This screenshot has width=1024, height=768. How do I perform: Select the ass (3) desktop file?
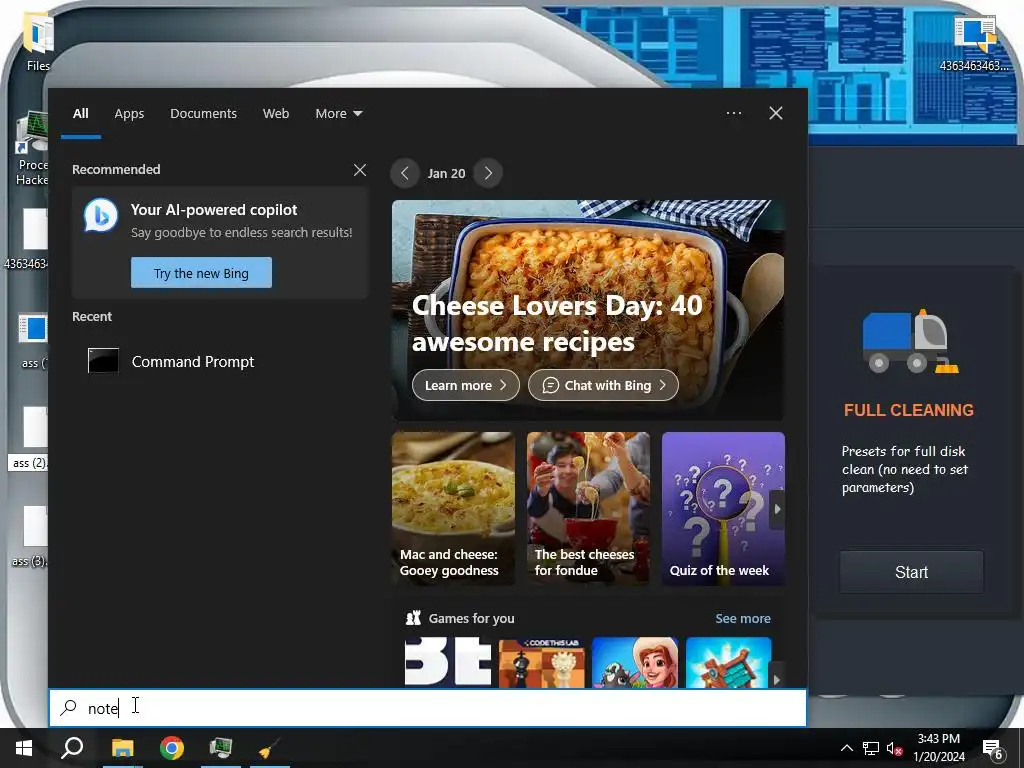[30, 537]
